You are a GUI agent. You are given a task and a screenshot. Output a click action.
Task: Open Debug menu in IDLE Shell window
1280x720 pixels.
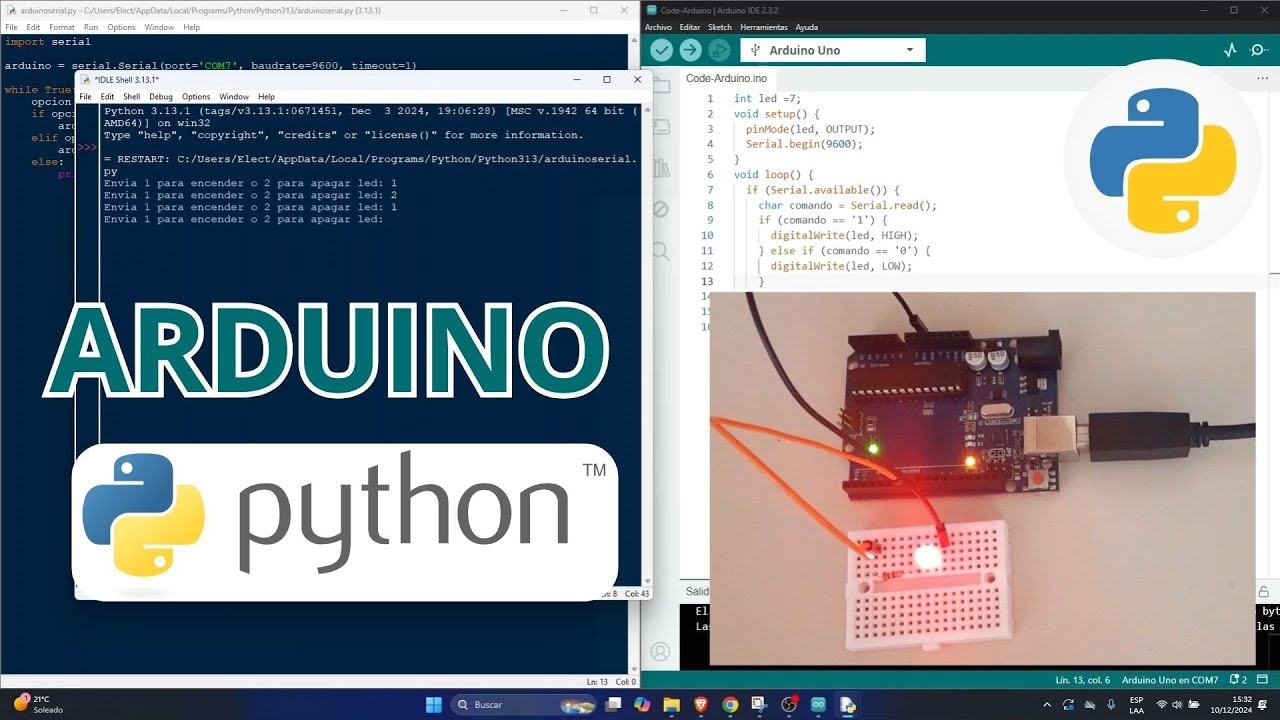pos(161,97)
